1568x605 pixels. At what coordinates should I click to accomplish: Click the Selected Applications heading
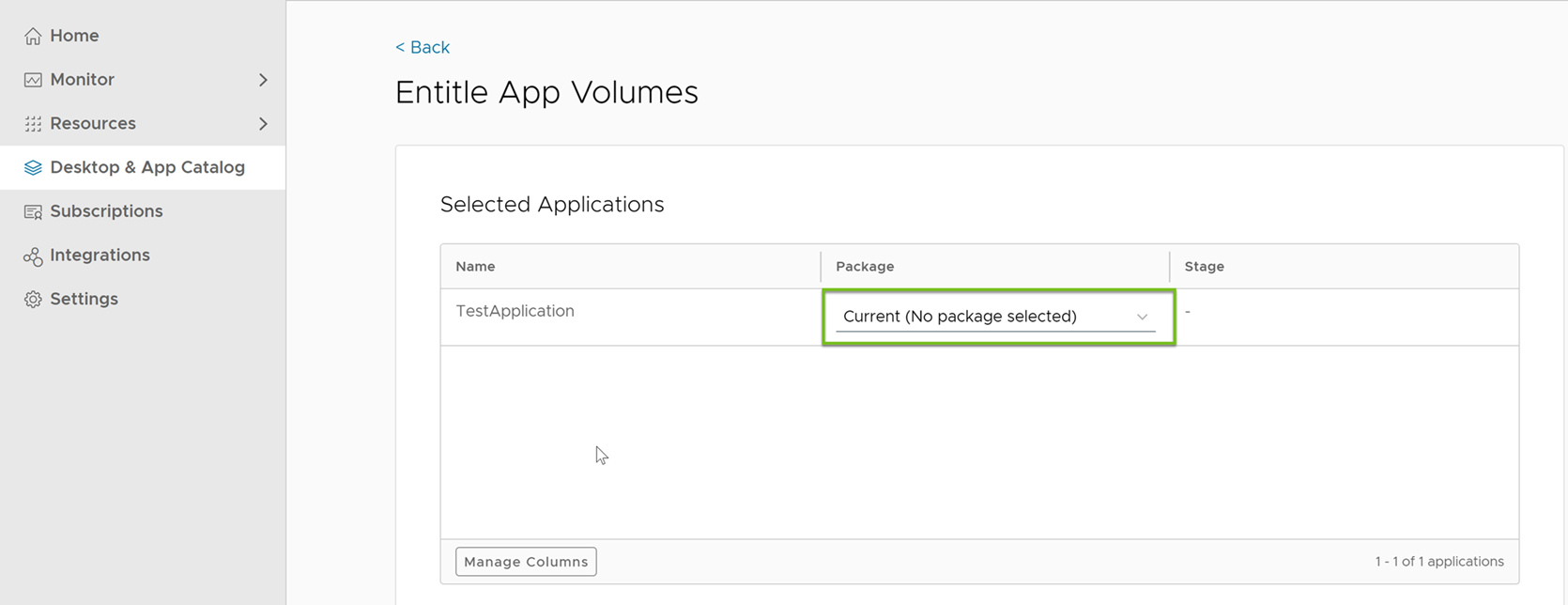552,205
